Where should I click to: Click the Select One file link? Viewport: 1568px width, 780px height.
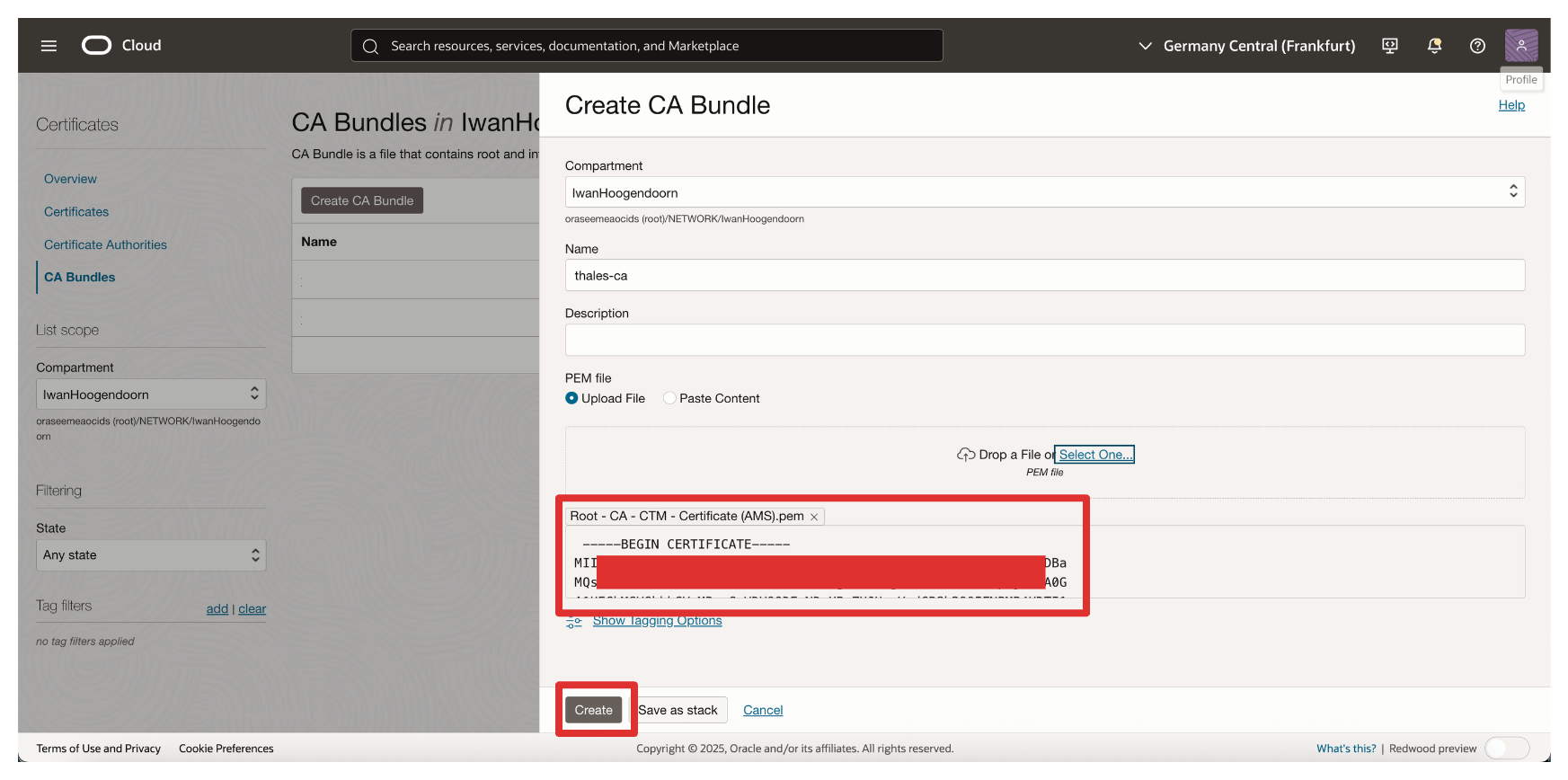point(1094,455)
